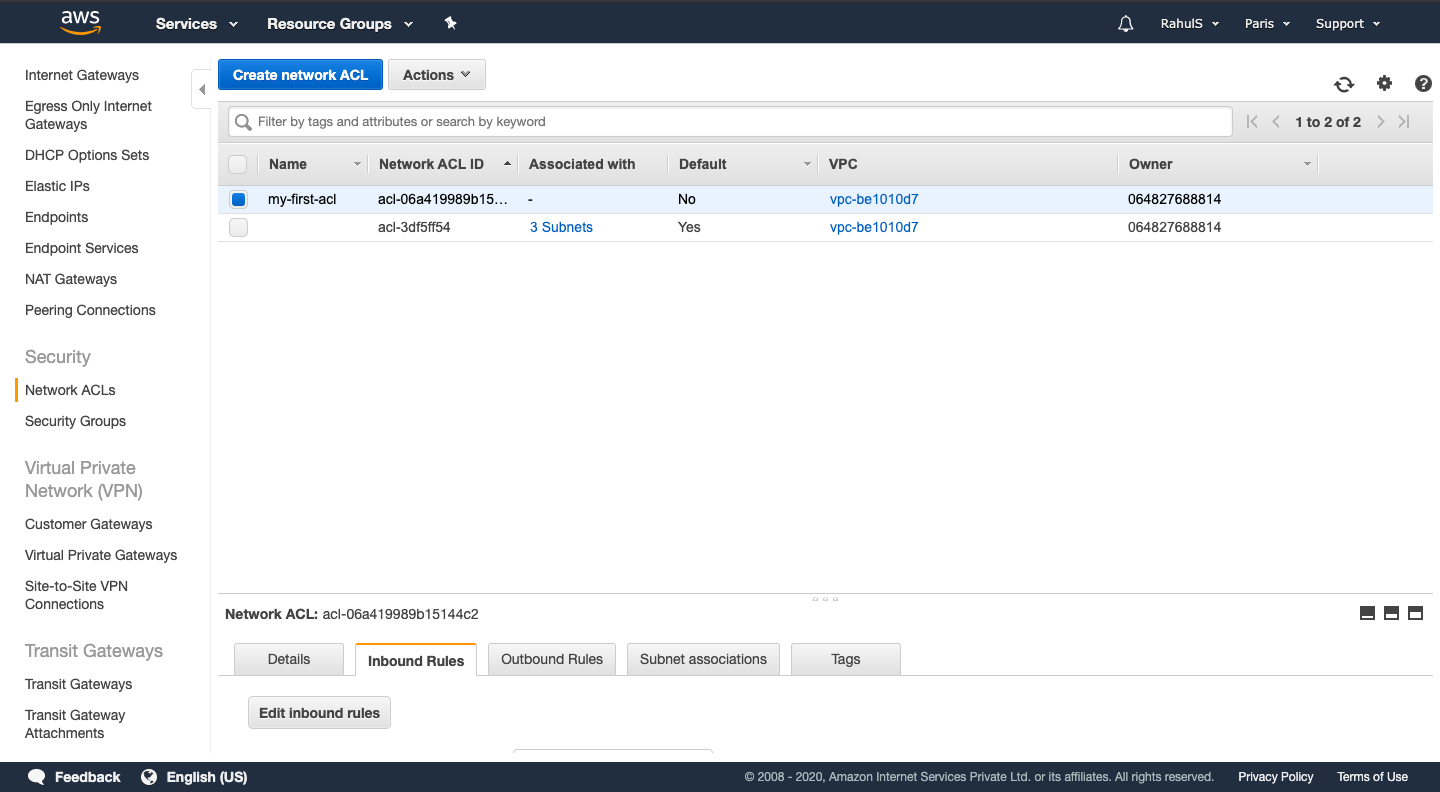The height and width of the screenshot is (792, 1440).
Task: Open help via question mark icon
Action: click(1423, 84)
